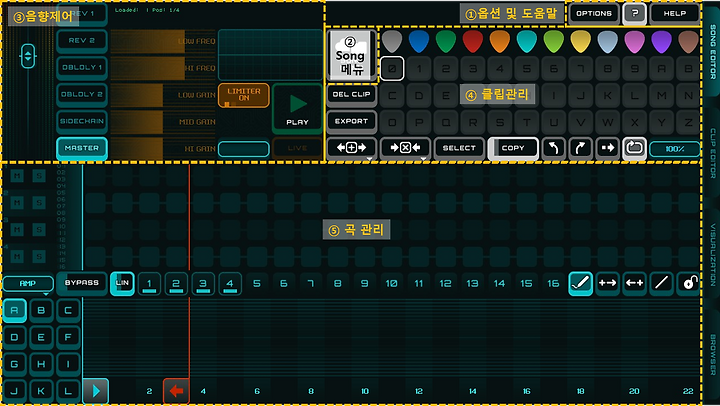The width and height of the screenshot is (720, 406).
Task: Select machine number 1 in the row
Action: point(149,283)
